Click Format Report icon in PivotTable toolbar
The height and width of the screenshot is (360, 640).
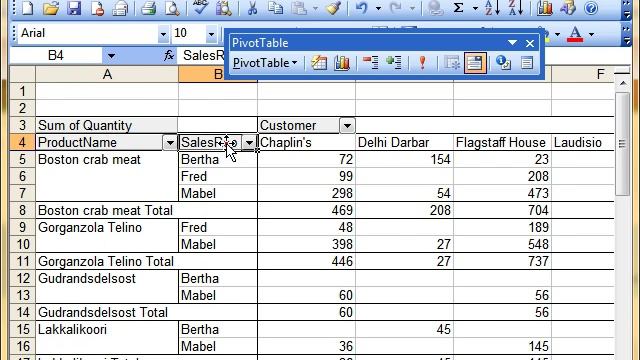(x=319, y=63)
